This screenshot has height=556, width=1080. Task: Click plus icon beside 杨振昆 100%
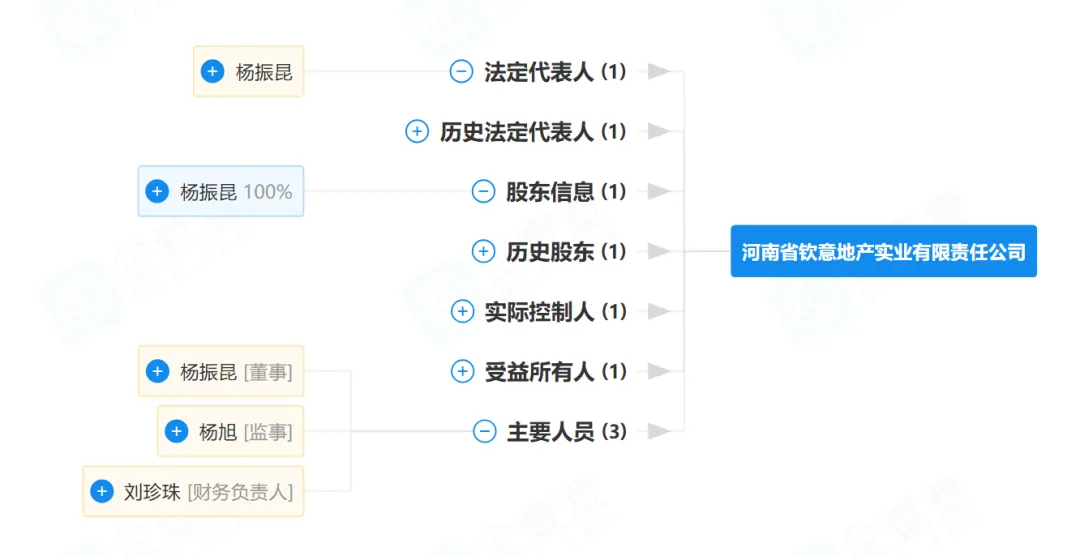click(157, 191)
